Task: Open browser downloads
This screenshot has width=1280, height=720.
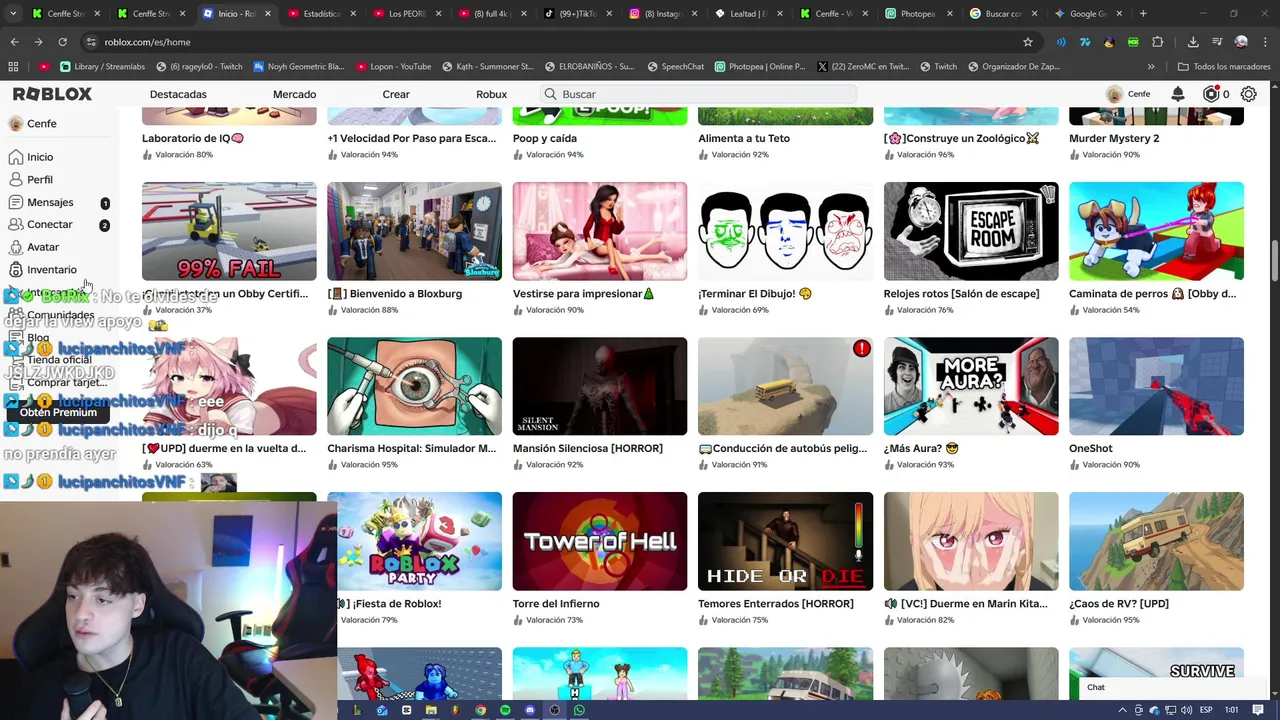Action: point(1193,42)
